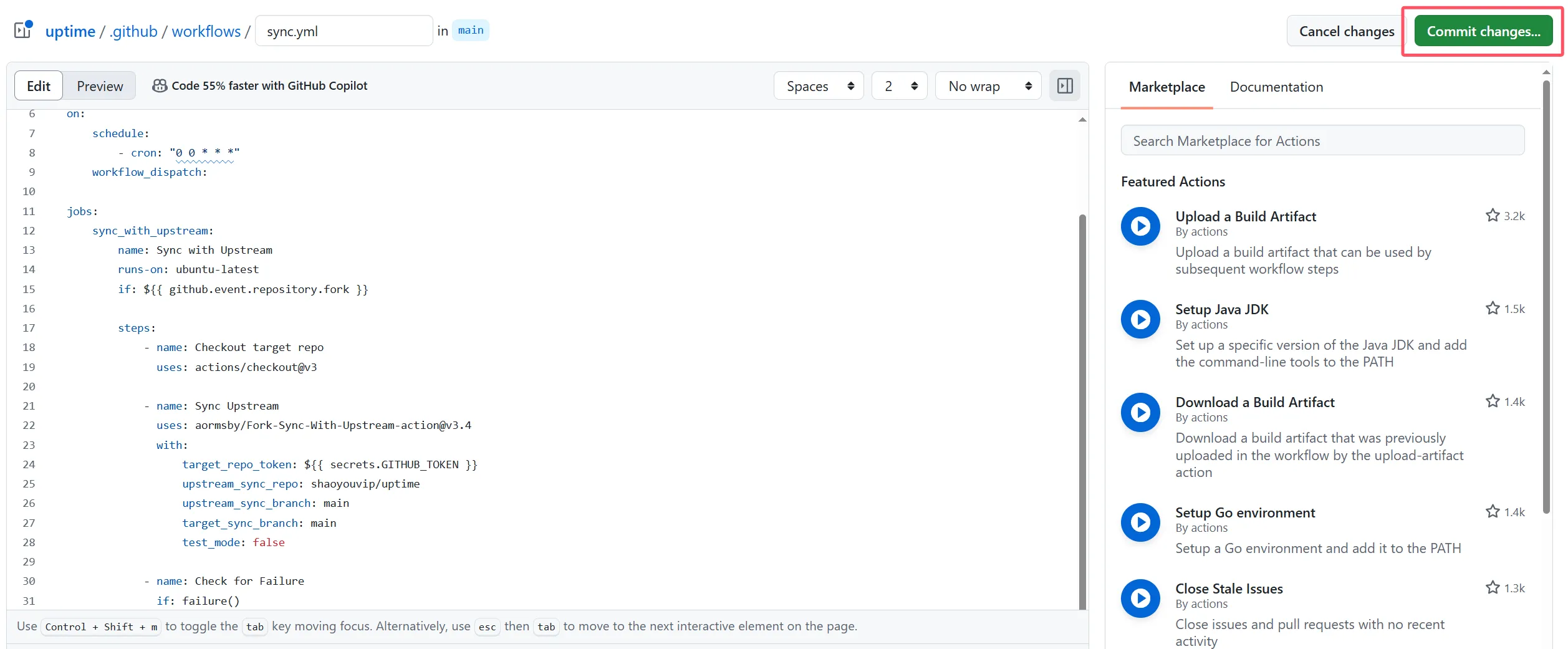The image size is (1568, 649).
Task: Click the Cancel changes button
Action: point(1346,31)
